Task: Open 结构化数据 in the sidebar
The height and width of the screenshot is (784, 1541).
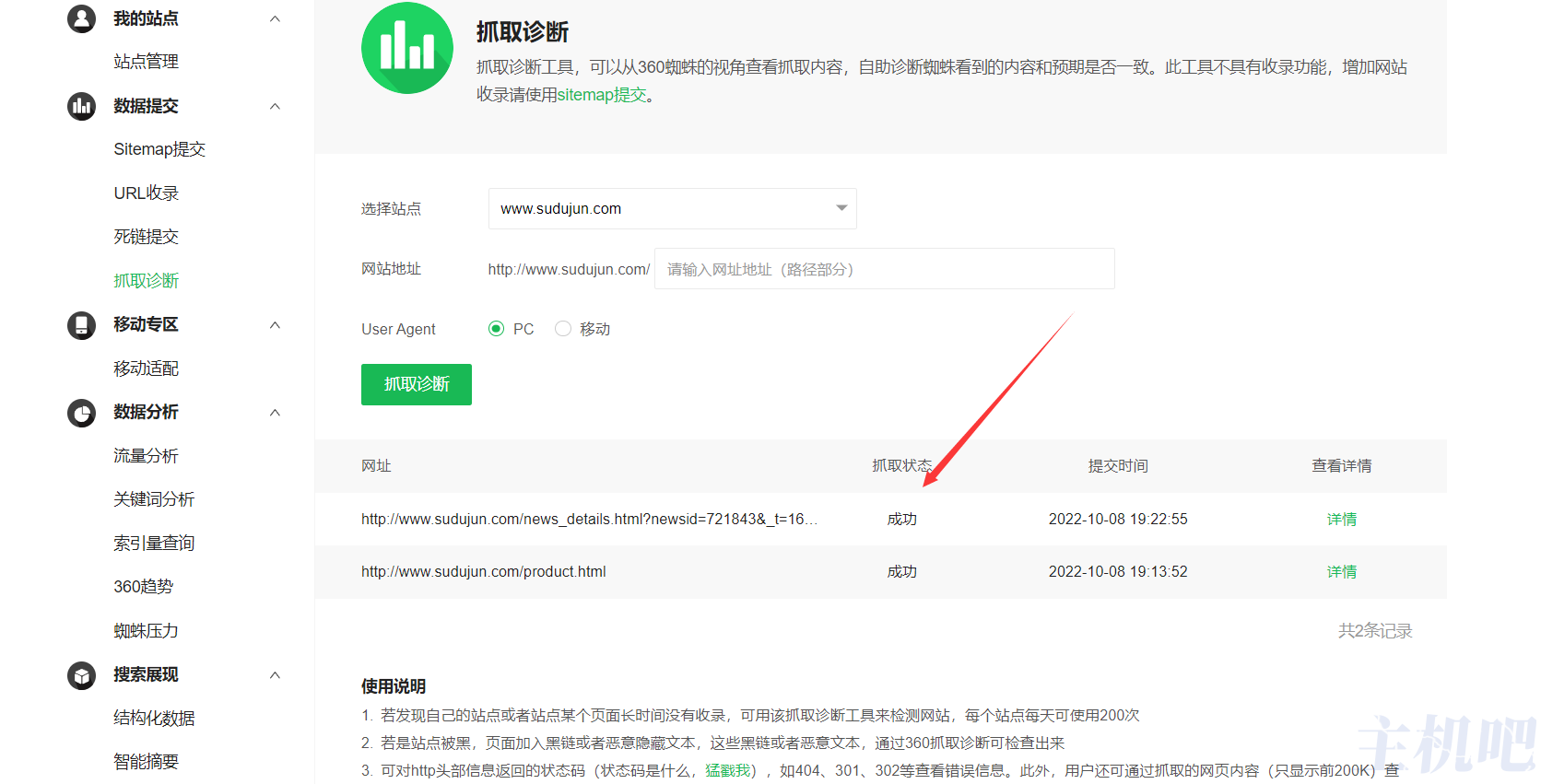Action: (154, 719)
